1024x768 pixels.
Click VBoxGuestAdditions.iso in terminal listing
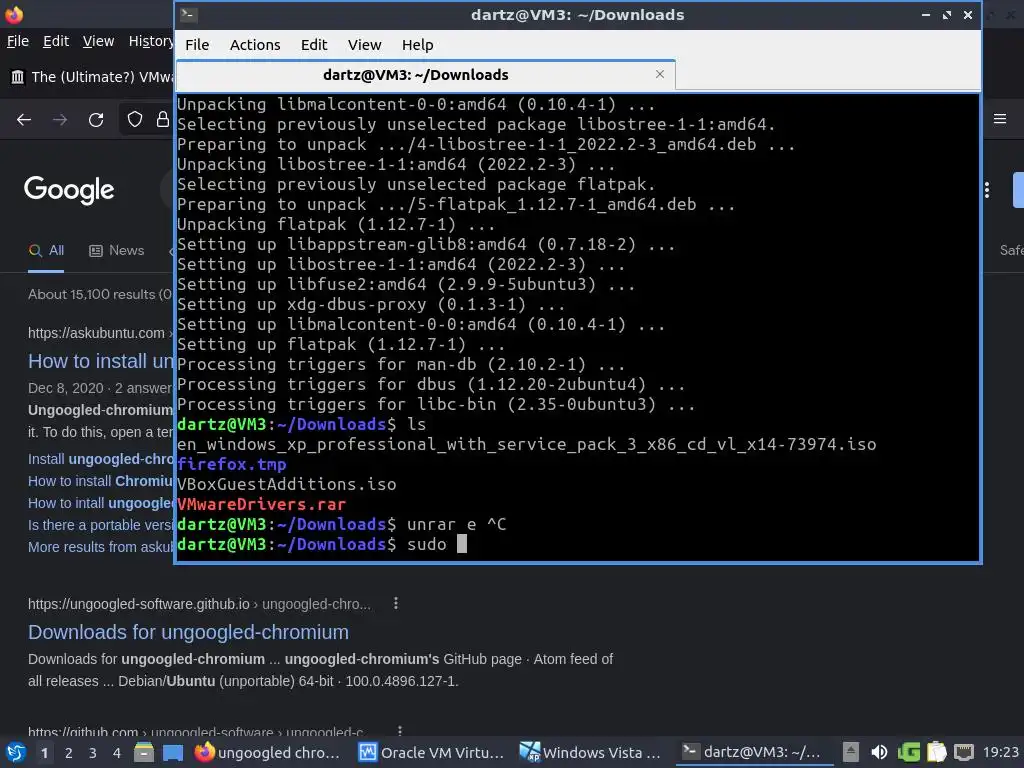pyautogui.click(x=287, y=484)
